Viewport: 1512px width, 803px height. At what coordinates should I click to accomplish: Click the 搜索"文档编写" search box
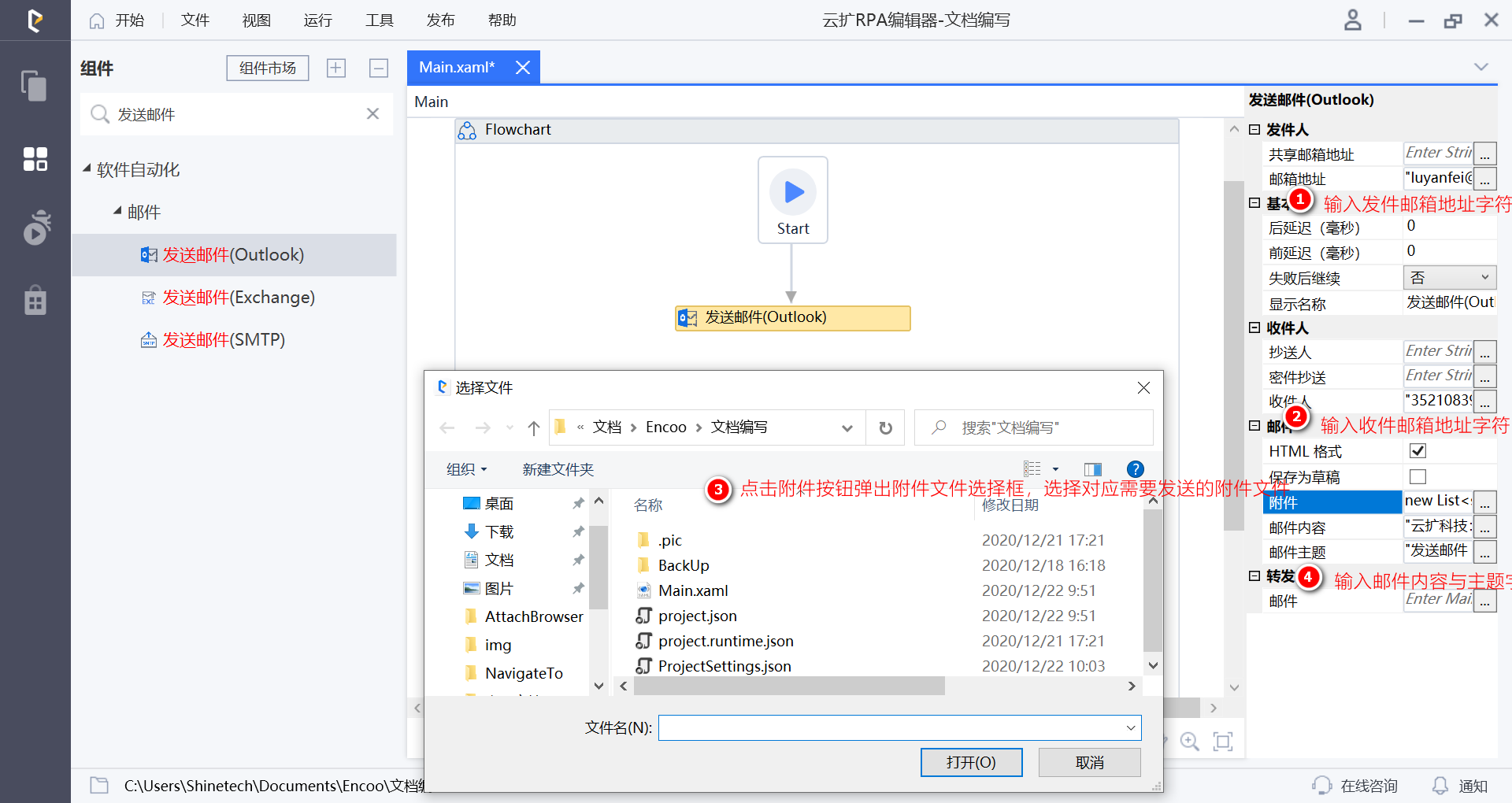click(x=1033, y=428)
